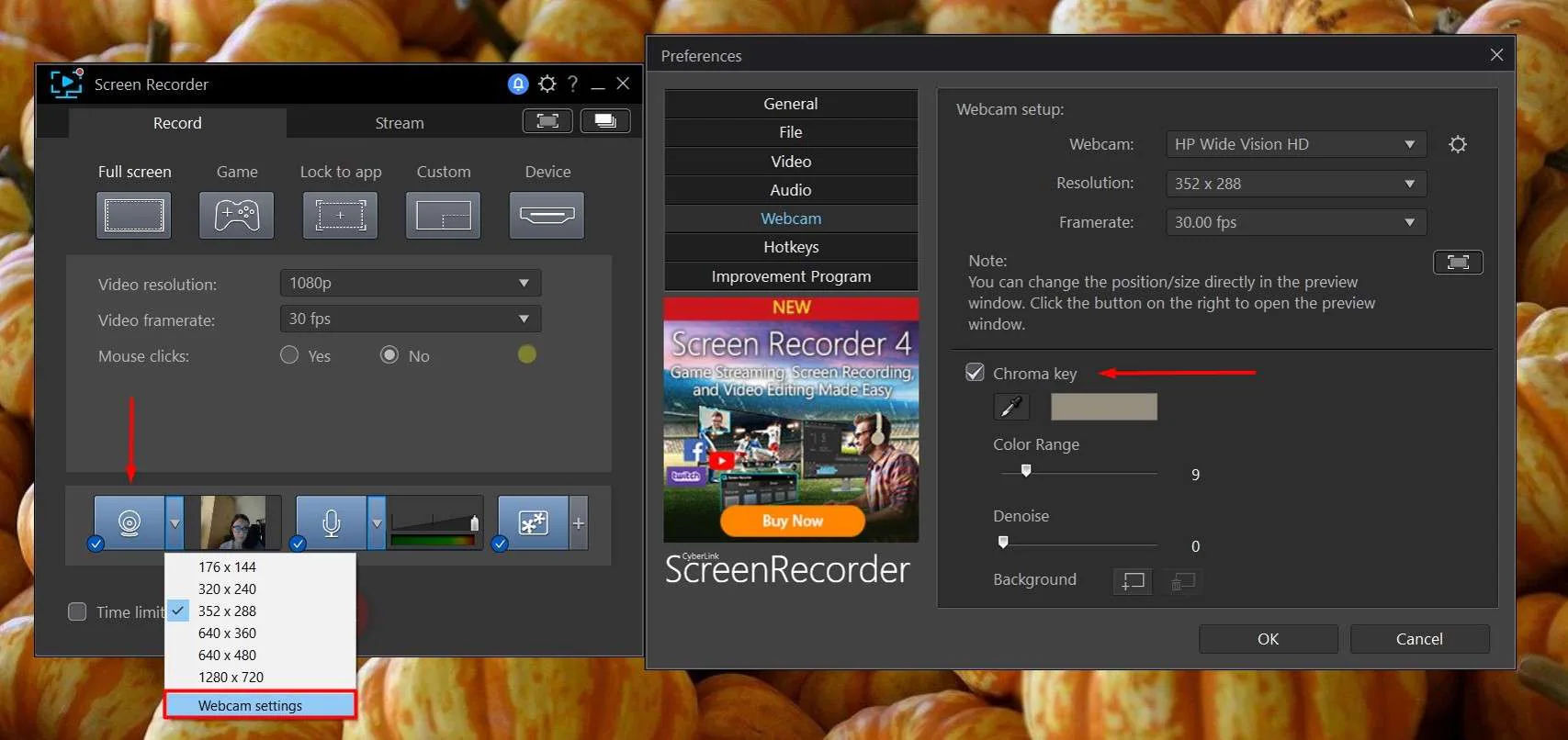This screenshot has height=740, width=1568.
Task: Switch to the Record tab
Action: [177, 123]
